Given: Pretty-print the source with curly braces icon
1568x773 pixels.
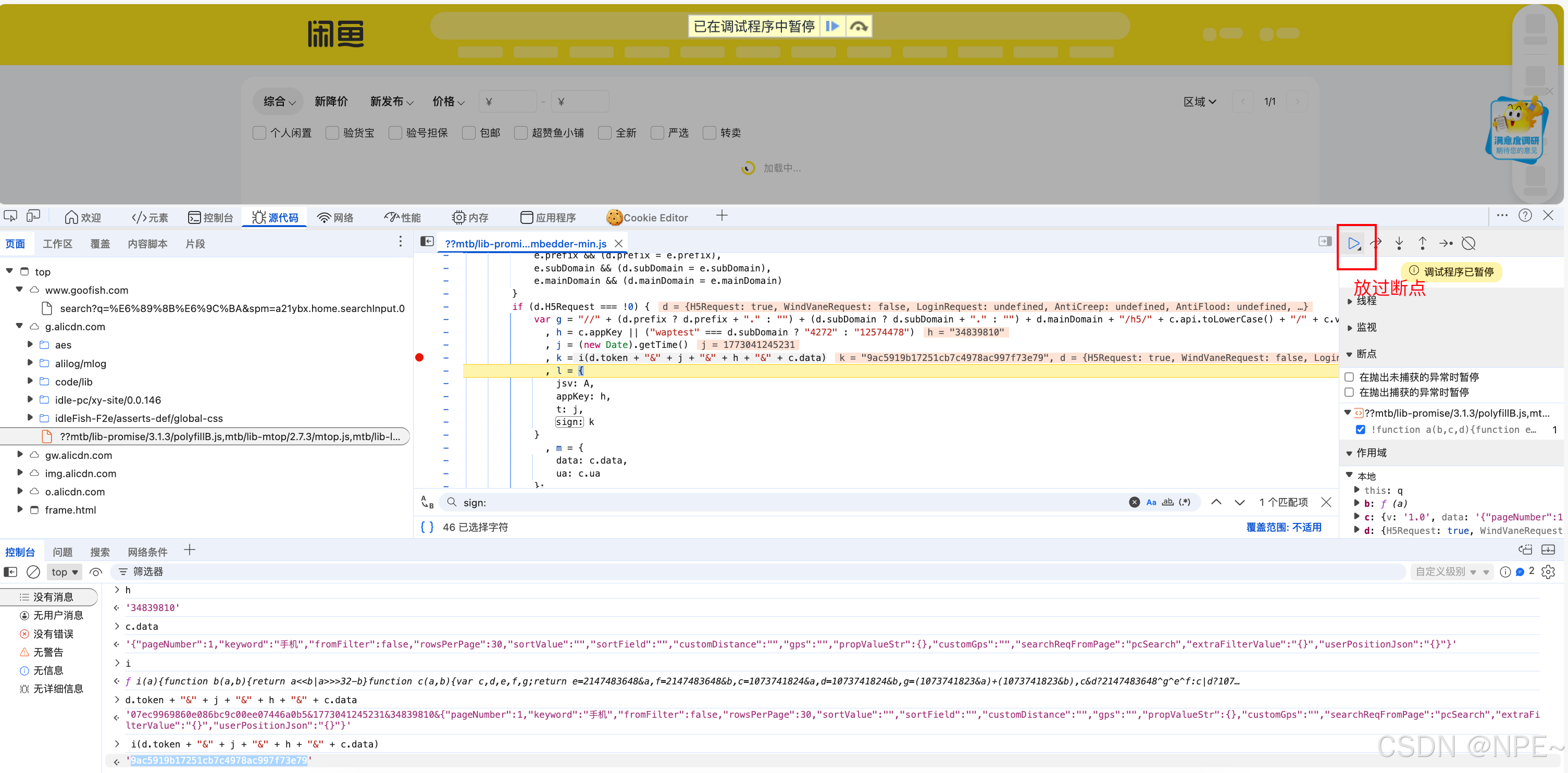Looking at the screenshot, I should pos(427,527).
